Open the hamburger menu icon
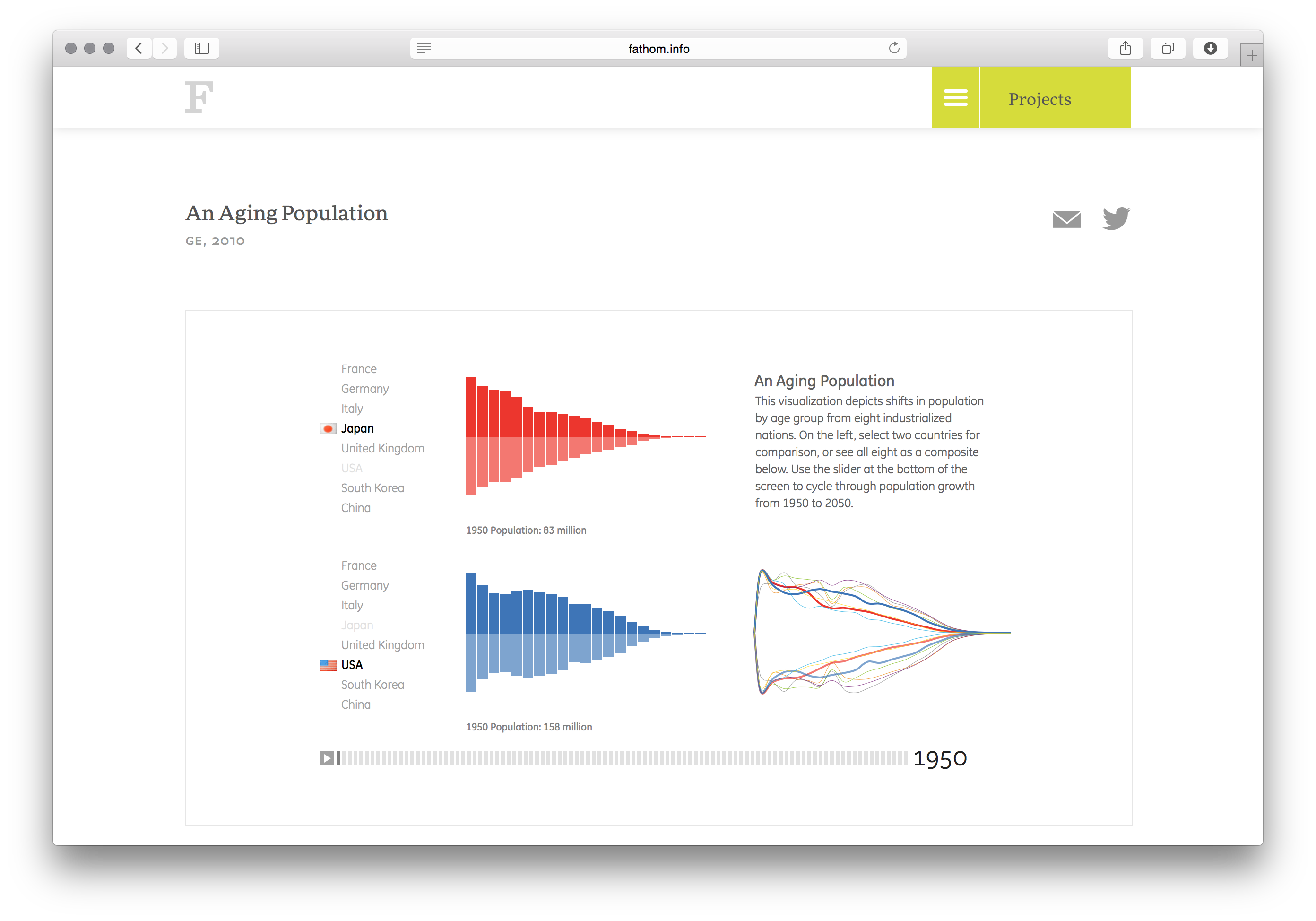This screenshot has width=1316, height=921. [955, 98]
